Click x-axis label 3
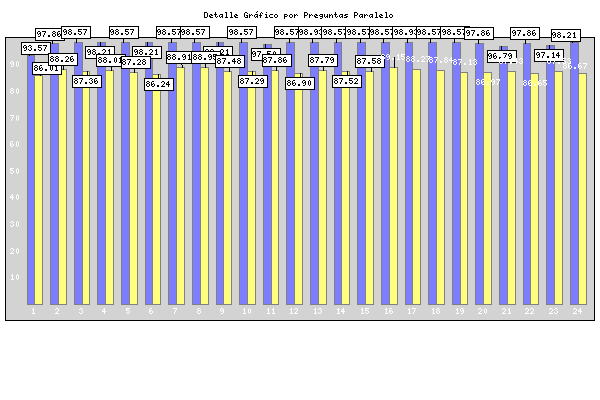Viewport: 600px width, 400px height. (x=80, y=312)
